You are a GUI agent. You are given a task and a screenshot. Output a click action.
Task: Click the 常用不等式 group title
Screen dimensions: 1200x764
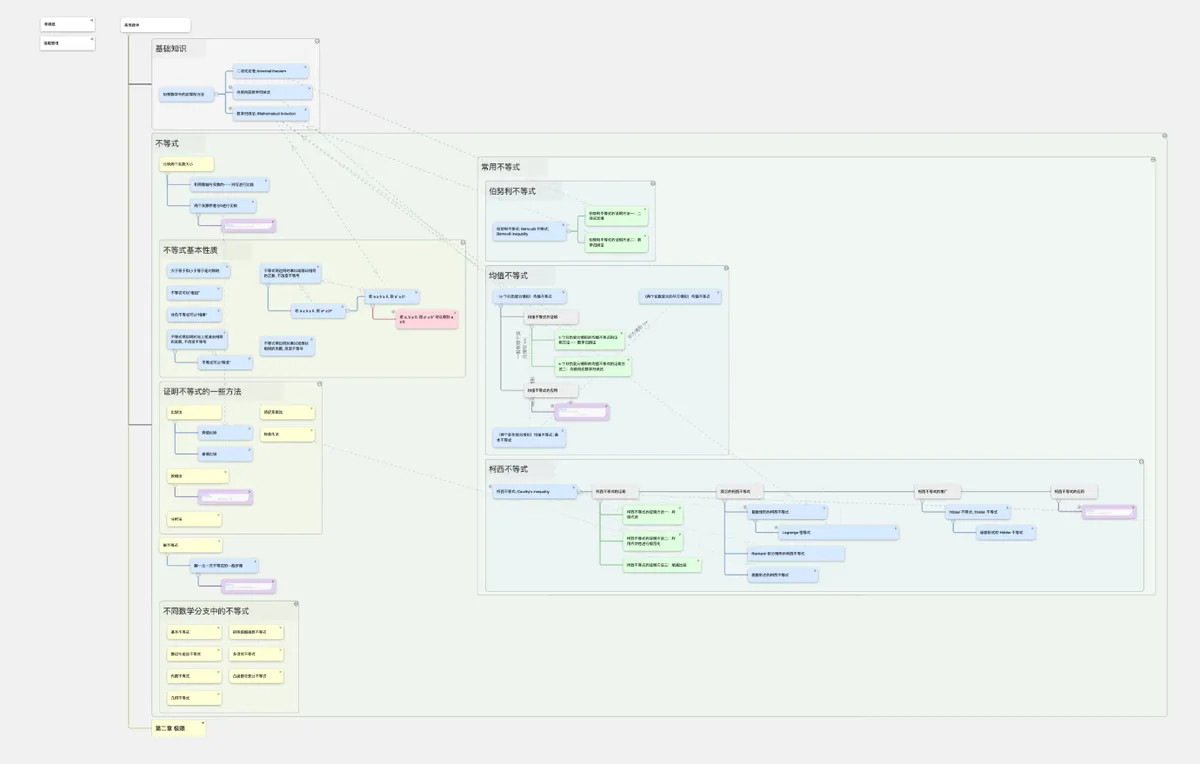point(500,167)
